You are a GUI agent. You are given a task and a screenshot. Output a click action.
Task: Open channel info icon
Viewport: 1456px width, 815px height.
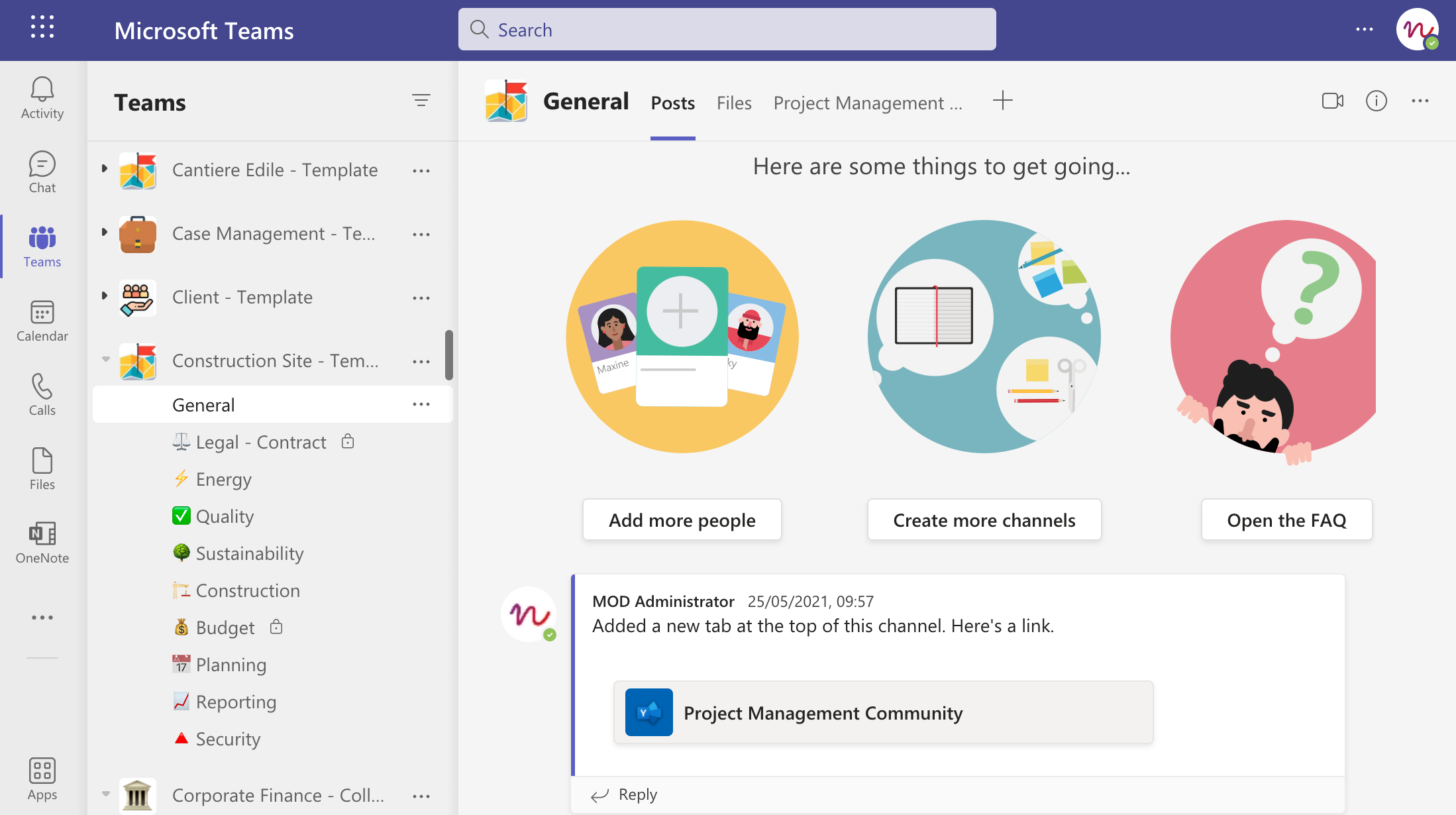[x=1376, y=101]
